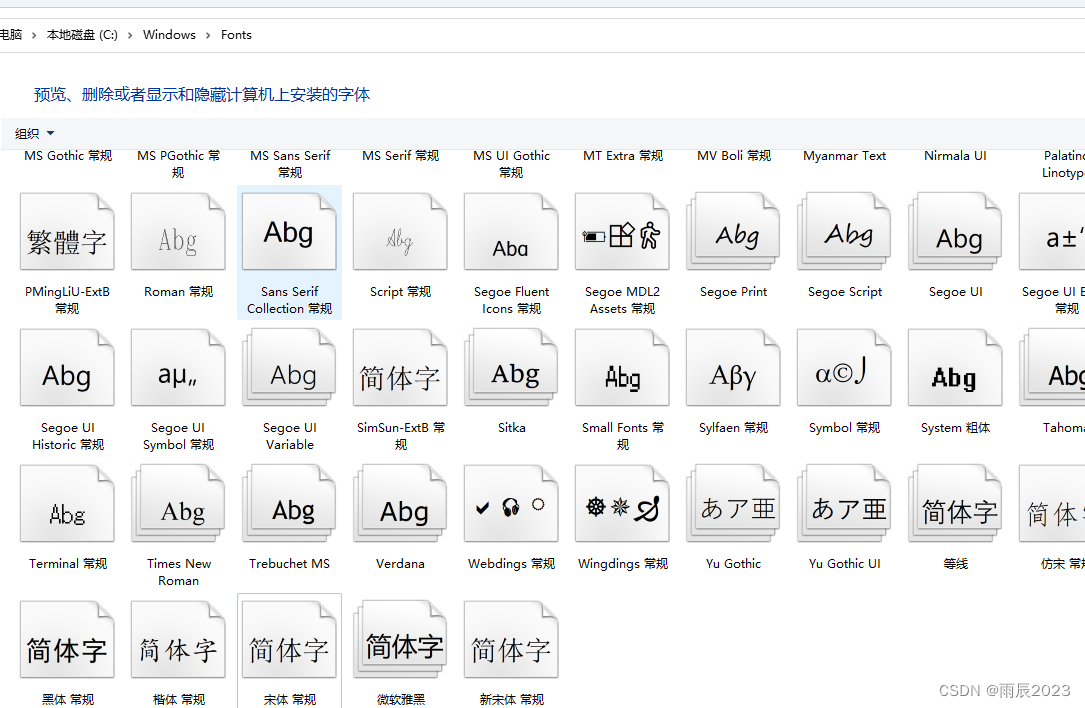Viewport: 1085px width, 708px height.
Task: Select the Wingdings 常规 font
Action: click(622, 503)
